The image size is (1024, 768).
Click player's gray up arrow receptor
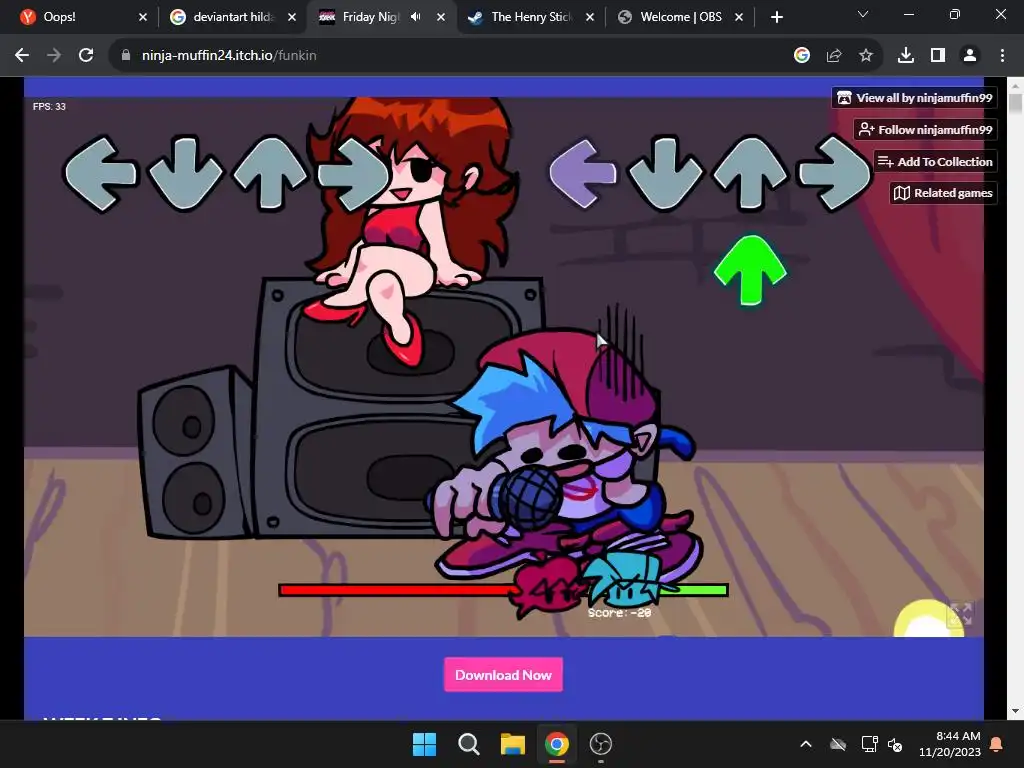750,172
